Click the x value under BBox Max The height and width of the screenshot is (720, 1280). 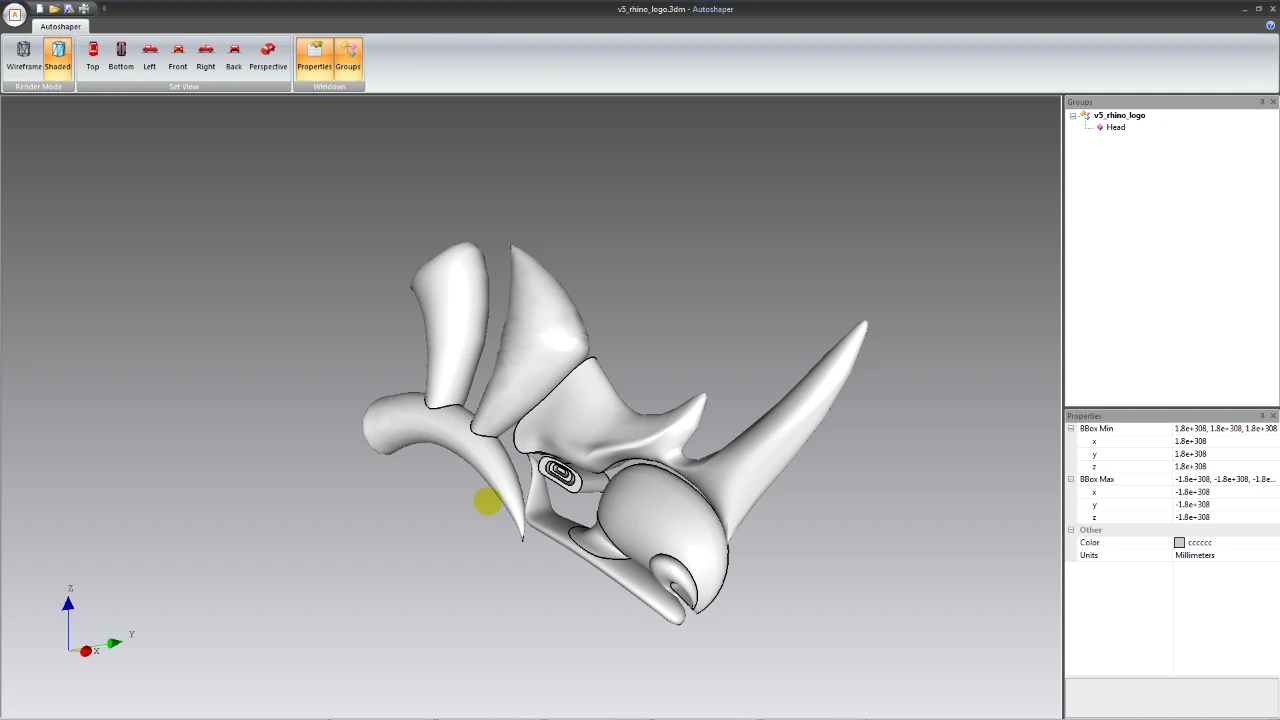[x=1226, y=492]
